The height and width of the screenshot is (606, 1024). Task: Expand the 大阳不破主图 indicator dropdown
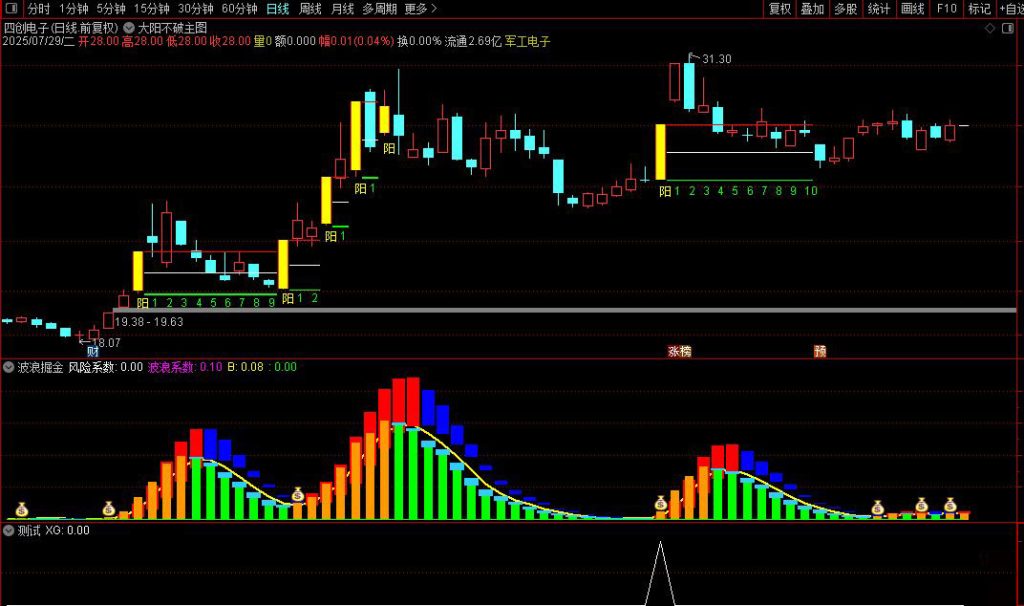(x=130, y=27)
